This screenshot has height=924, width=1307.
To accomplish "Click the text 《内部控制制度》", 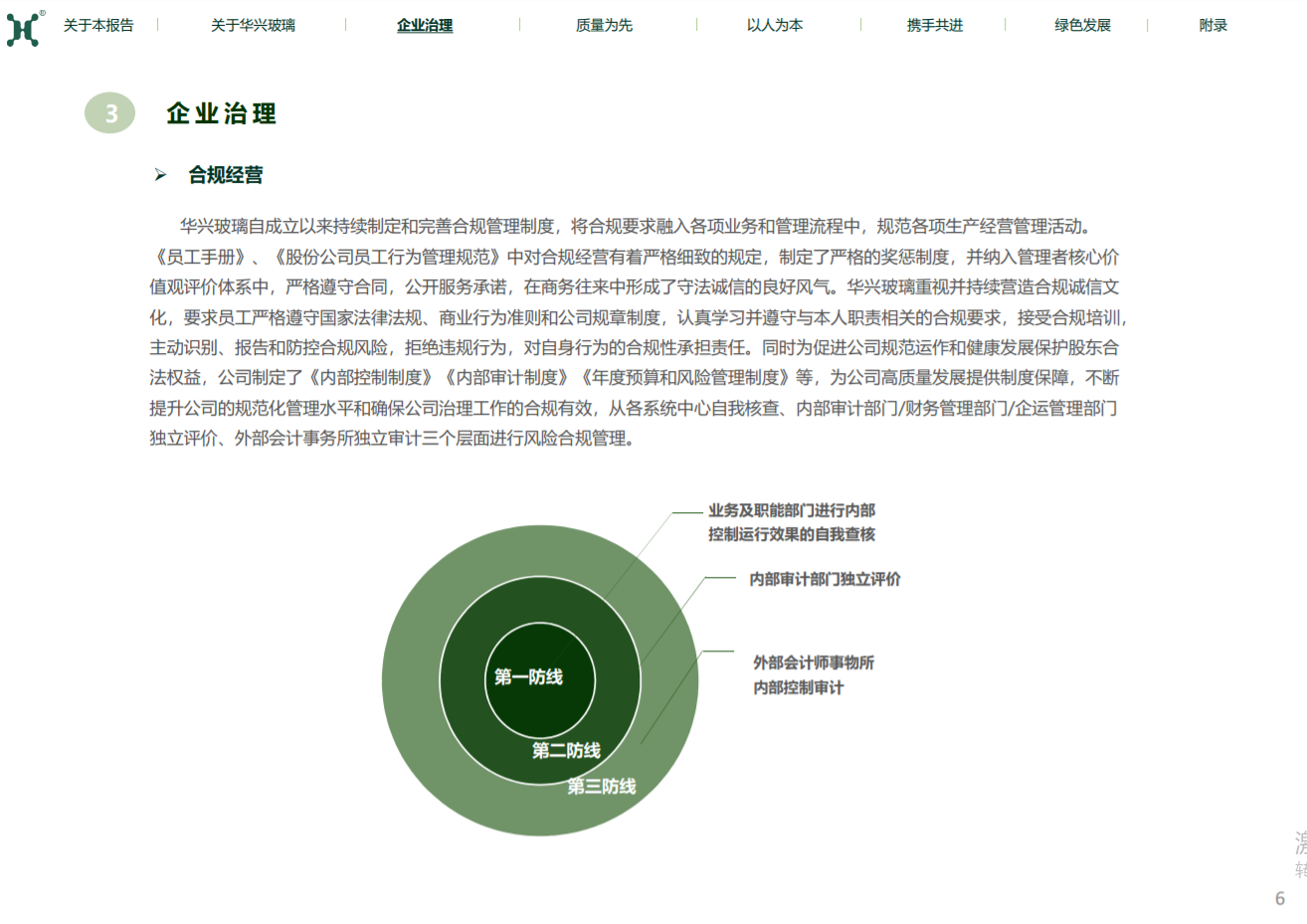I will [370, 378].
